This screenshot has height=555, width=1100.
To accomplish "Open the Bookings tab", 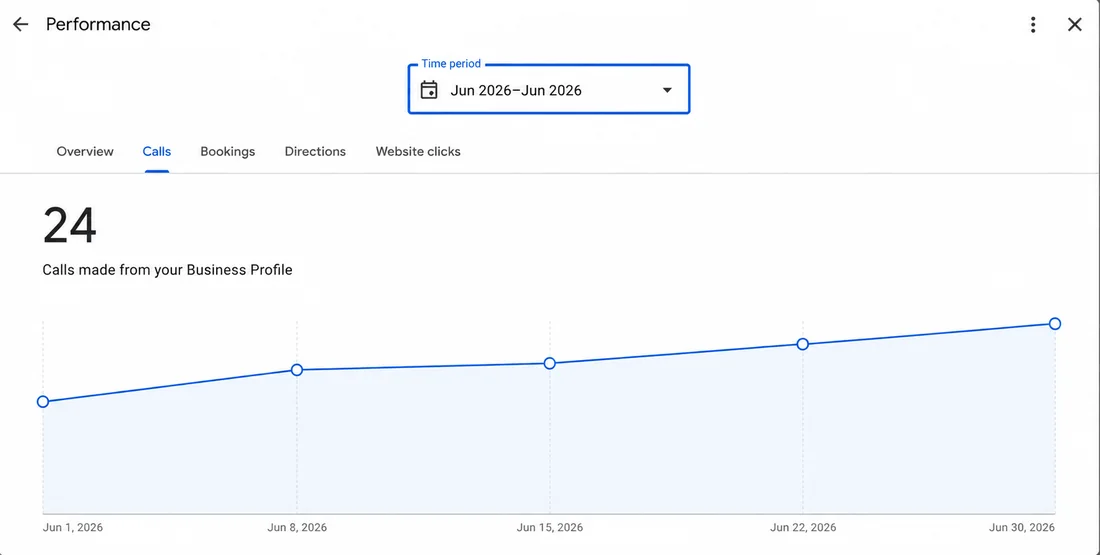I will pyautogui.click(x=227, y=152).
